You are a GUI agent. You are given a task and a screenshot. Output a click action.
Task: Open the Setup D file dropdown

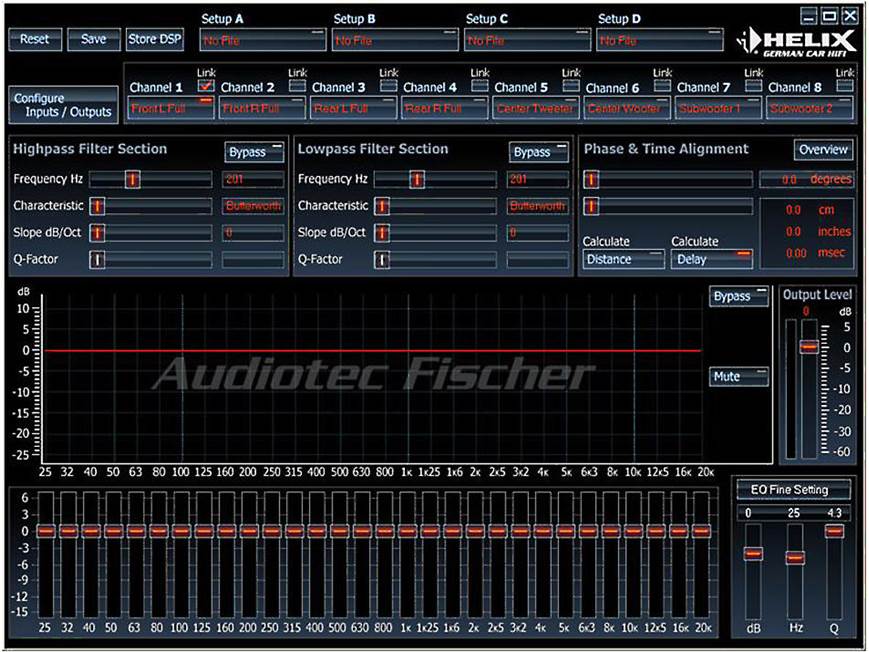click(660, 40)
